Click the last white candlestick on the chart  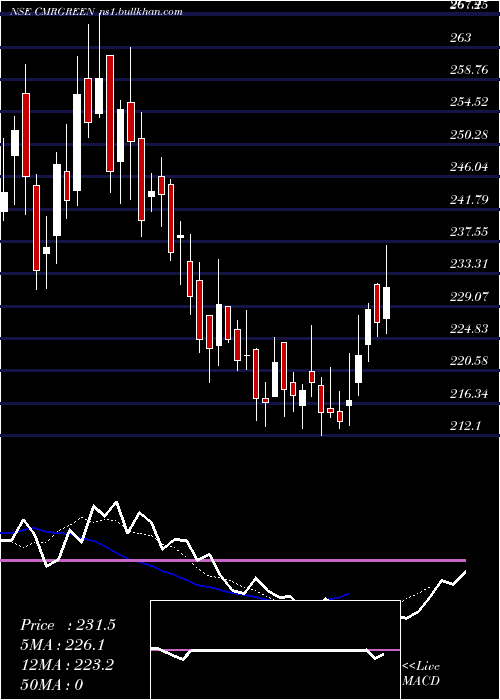tap(387, 303)
